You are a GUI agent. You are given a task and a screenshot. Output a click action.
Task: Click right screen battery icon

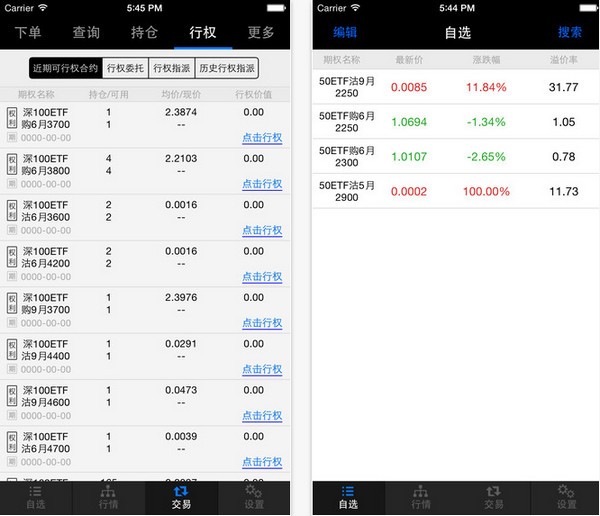pyautogui.click(x=589, y=8)
